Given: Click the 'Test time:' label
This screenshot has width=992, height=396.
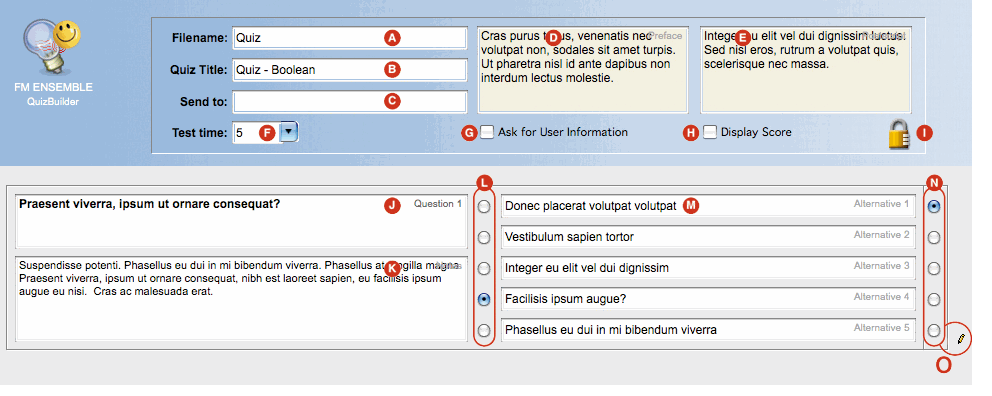Looking at the screenshot, I should [x=199, y=133].
